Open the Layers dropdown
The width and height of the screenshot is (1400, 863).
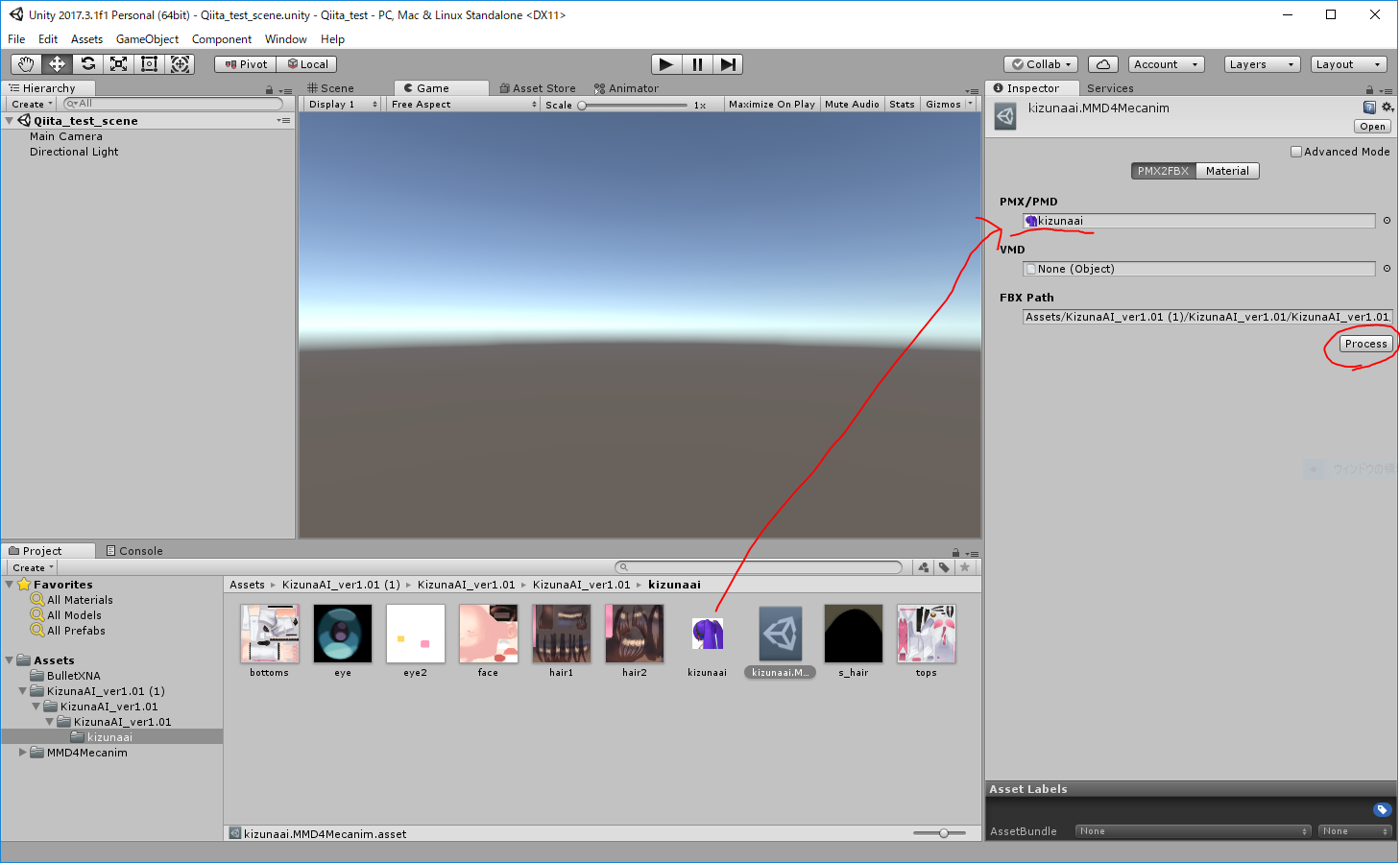(x=1261, y=63)
